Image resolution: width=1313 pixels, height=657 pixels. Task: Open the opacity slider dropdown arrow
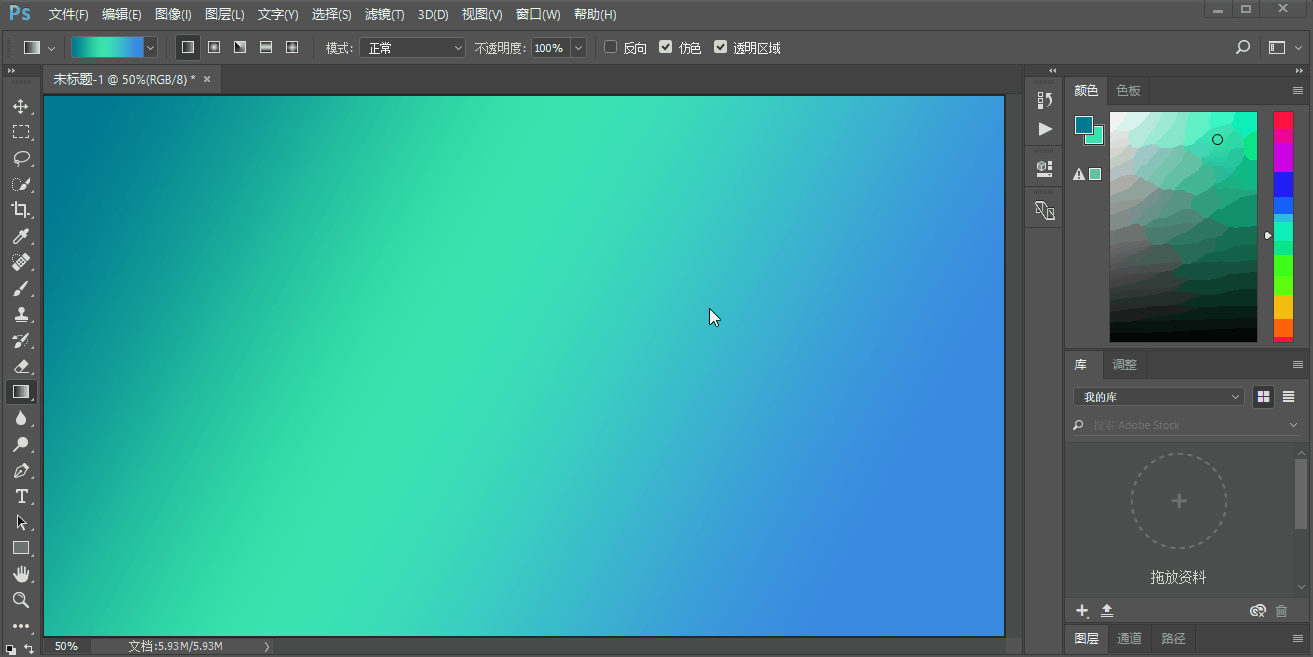pos(578,48)
